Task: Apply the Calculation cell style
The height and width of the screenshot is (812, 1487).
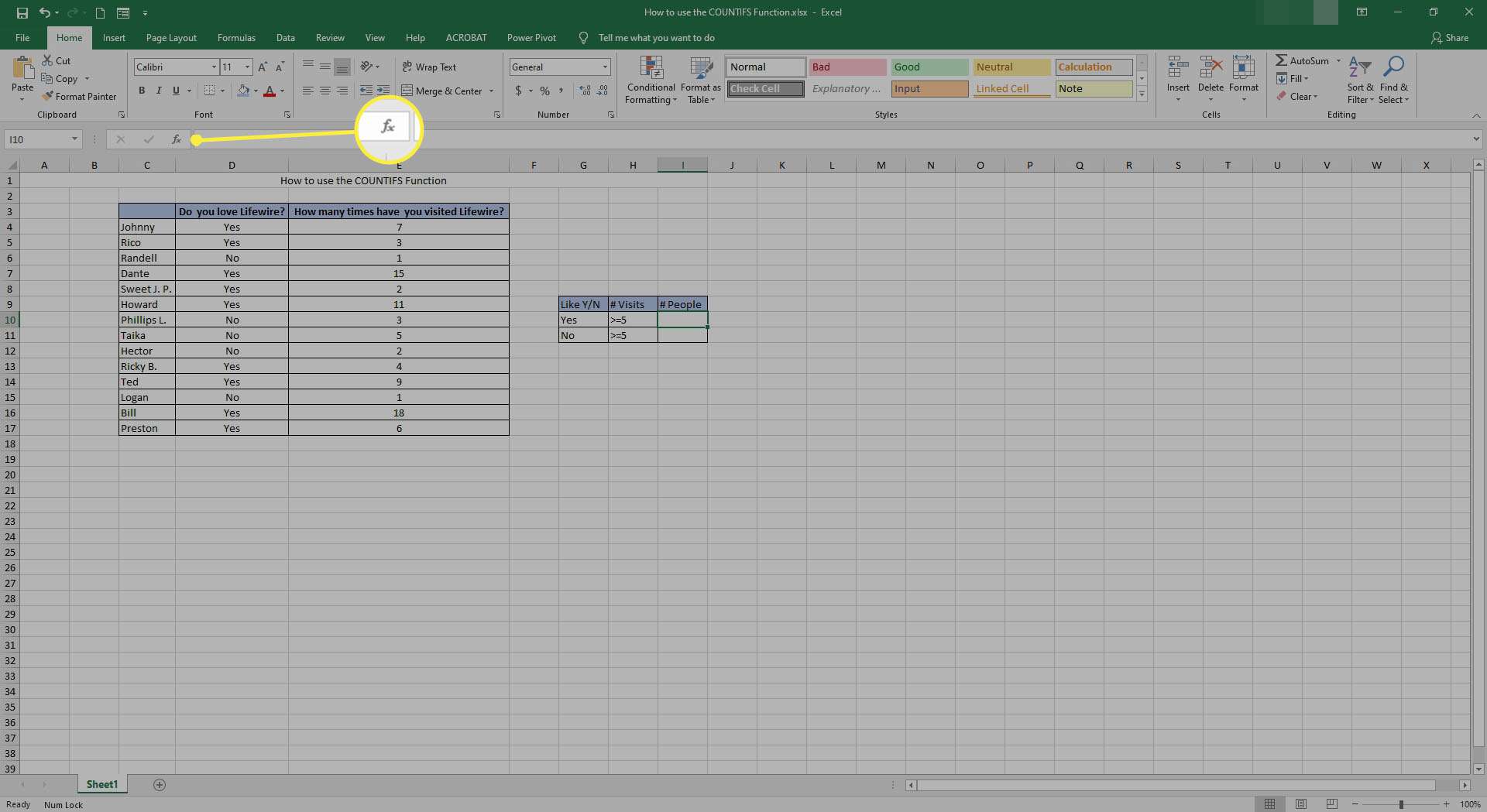Action: point(1094,67)
